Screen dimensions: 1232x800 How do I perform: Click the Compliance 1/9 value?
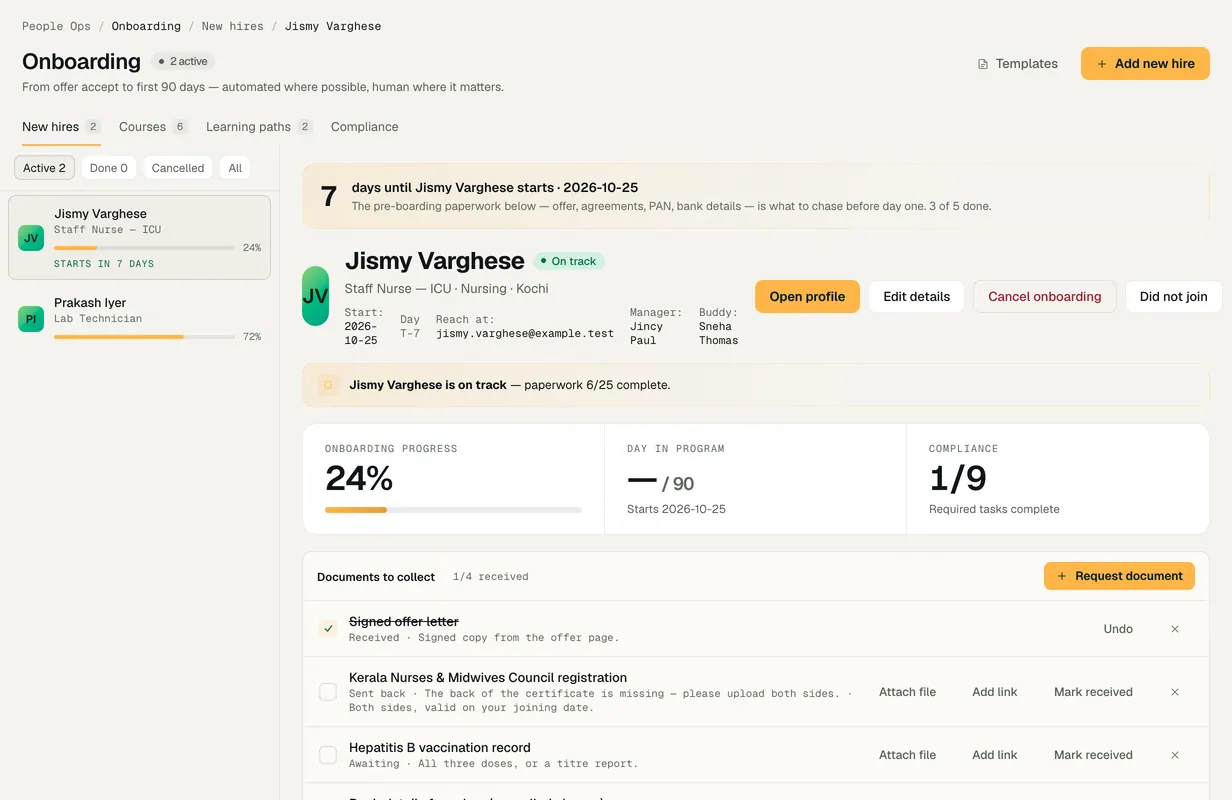(x=958, y=479)
